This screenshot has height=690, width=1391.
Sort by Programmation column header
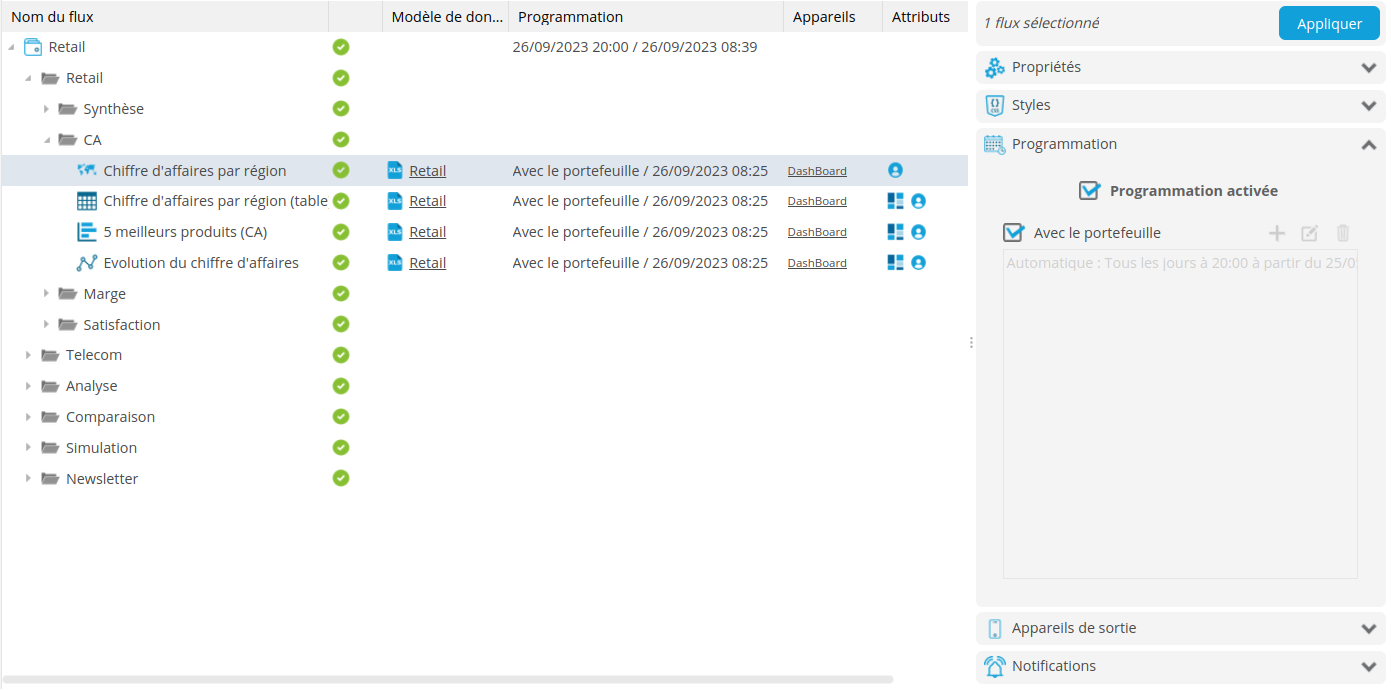570,17
